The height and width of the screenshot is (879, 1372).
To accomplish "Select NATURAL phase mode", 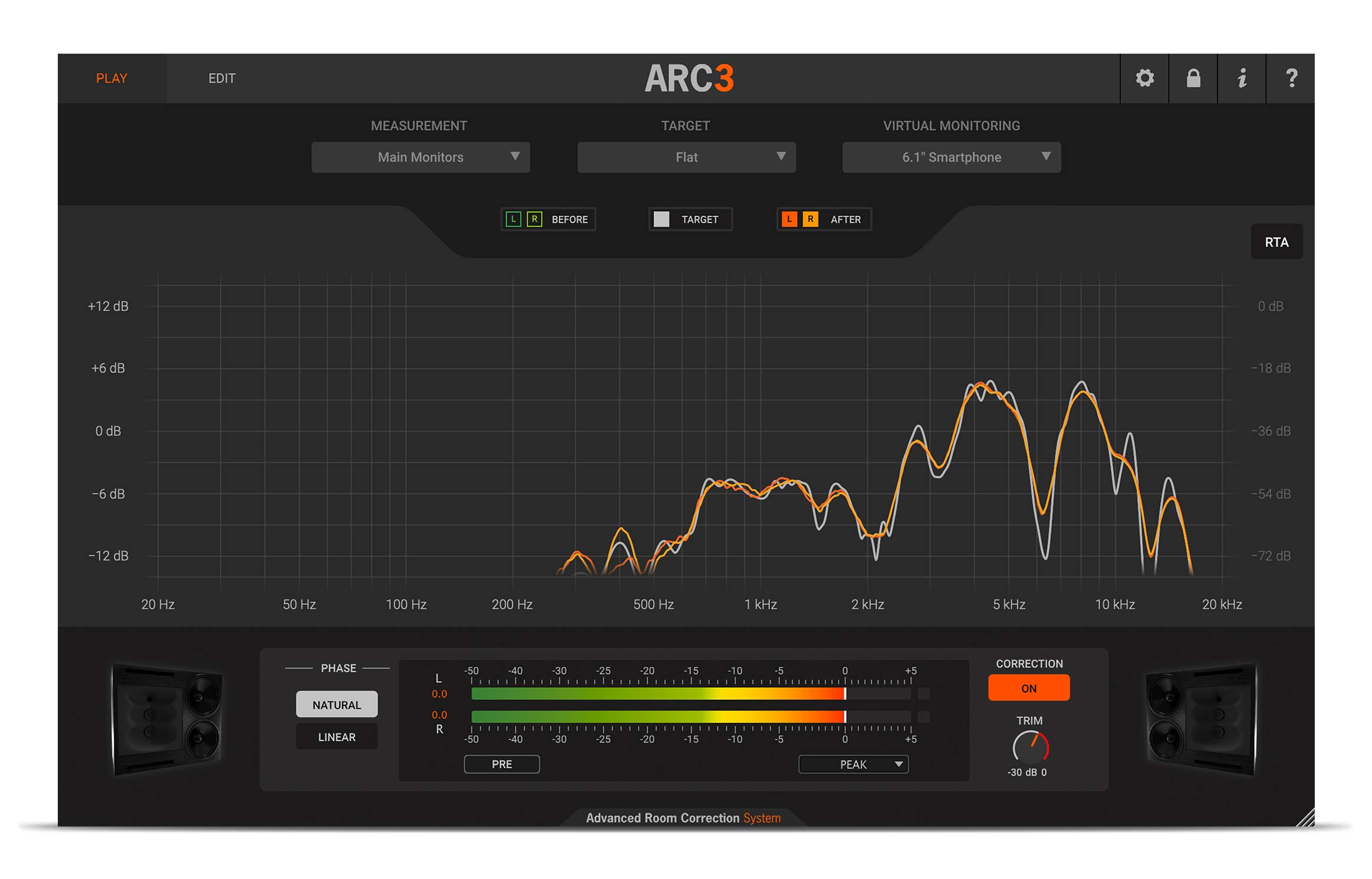I will [337, 704].
